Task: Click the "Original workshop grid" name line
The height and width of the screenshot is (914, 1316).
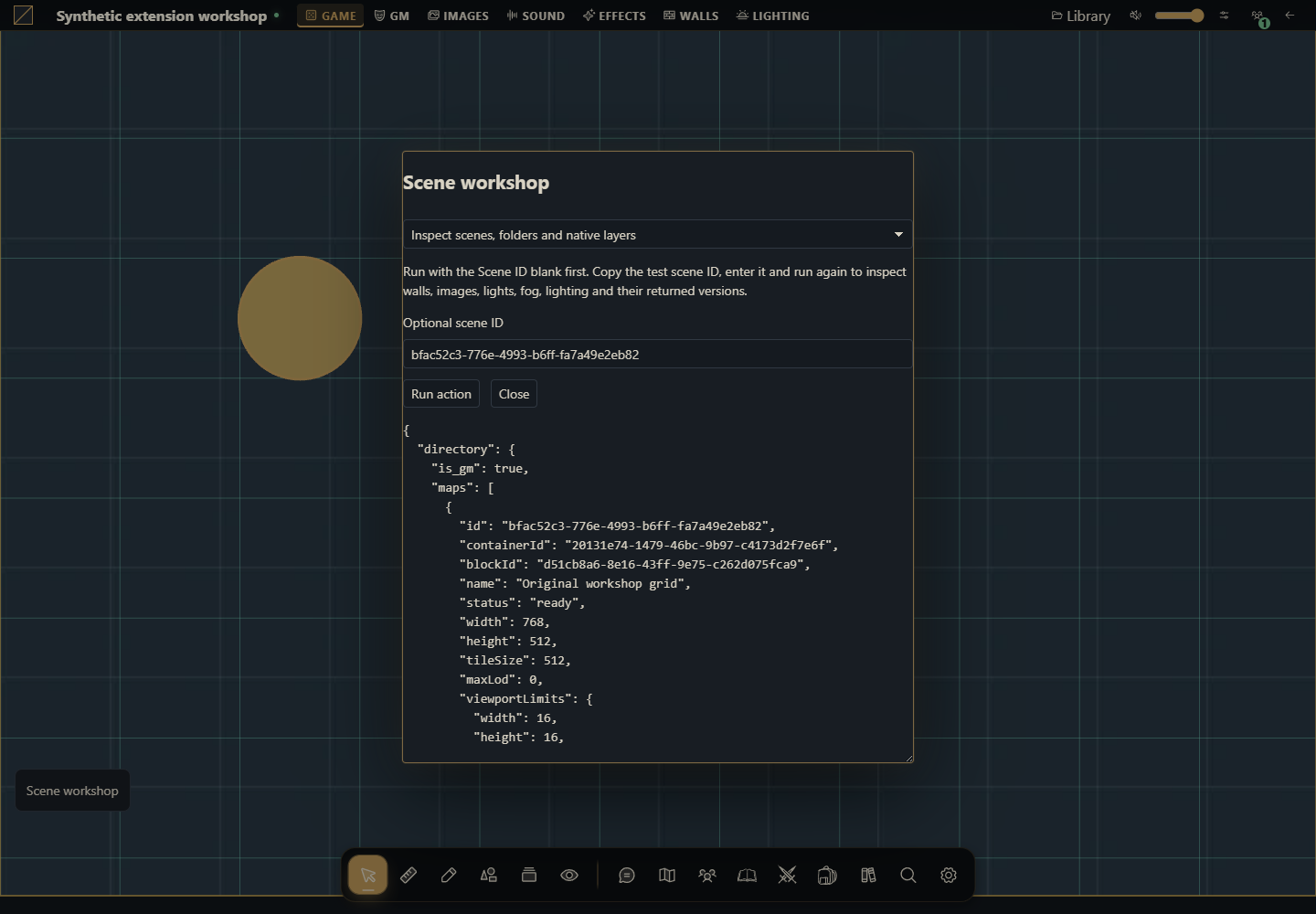Action: [575, 584]
